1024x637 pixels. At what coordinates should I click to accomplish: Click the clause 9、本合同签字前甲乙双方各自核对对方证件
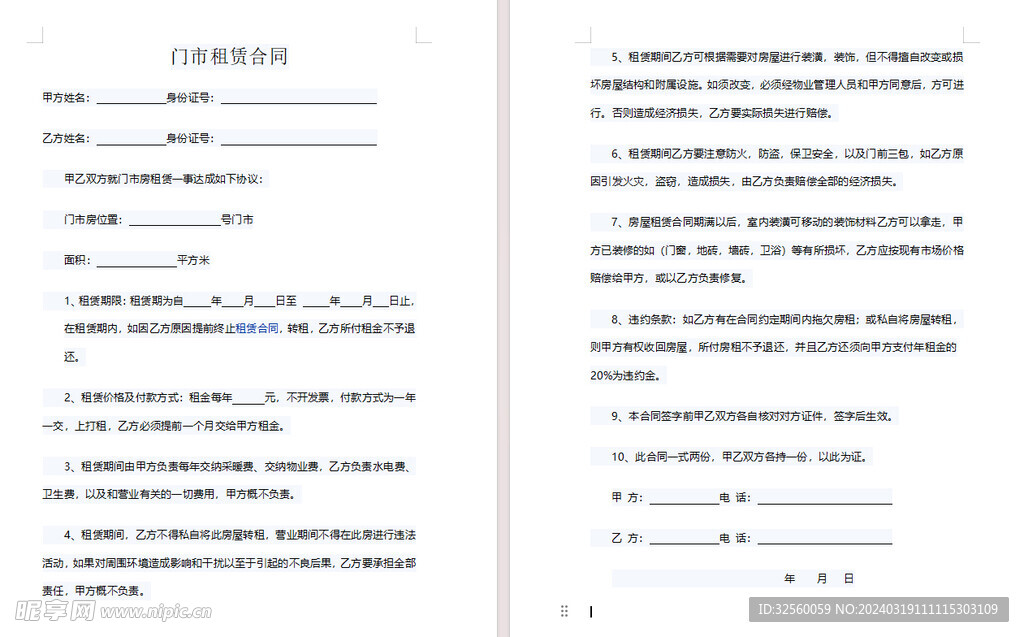(x=752, y=416)
